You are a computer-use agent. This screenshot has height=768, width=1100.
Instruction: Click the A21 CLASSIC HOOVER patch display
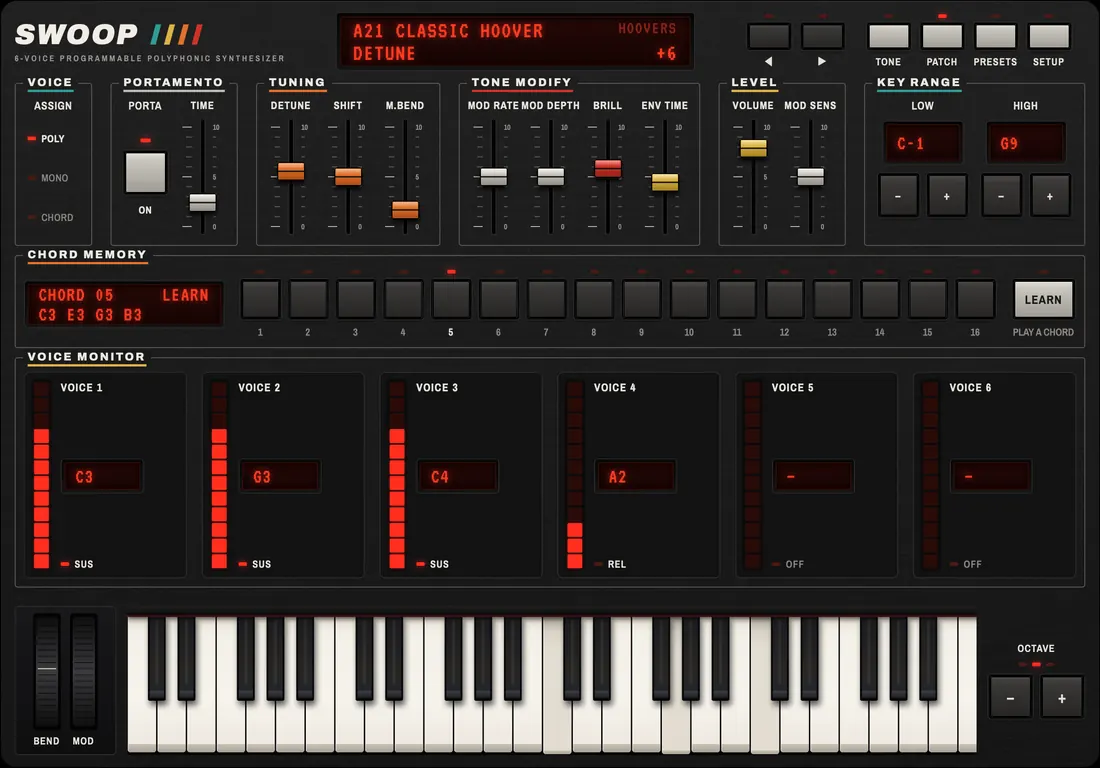coord(516,41)
